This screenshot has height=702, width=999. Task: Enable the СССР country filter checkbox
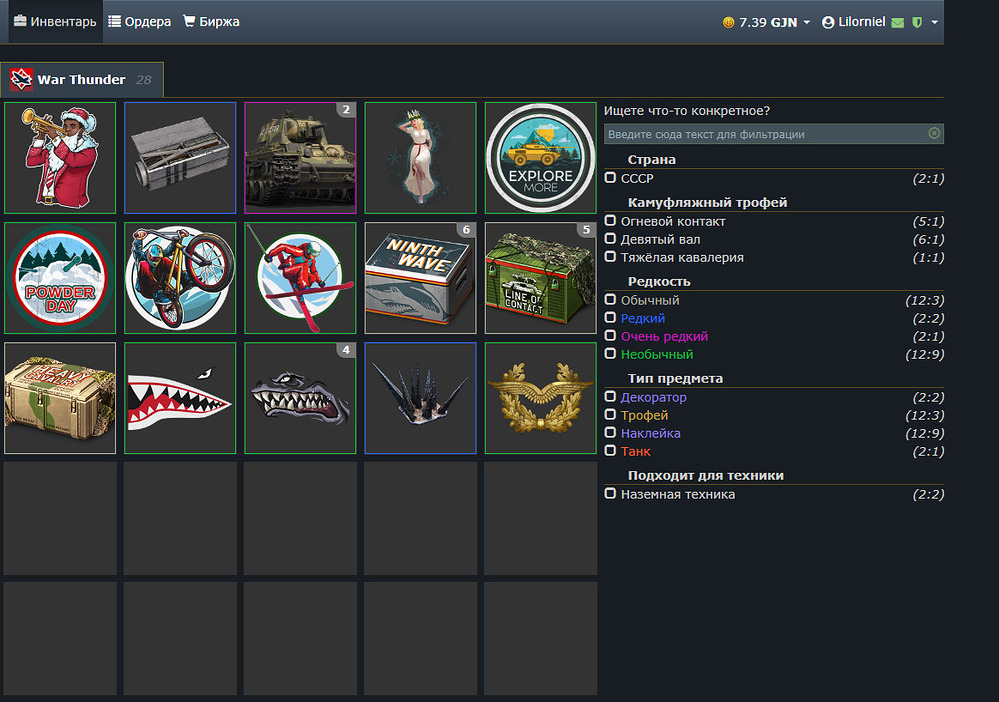pyautogui.click(x=610, y=178)
